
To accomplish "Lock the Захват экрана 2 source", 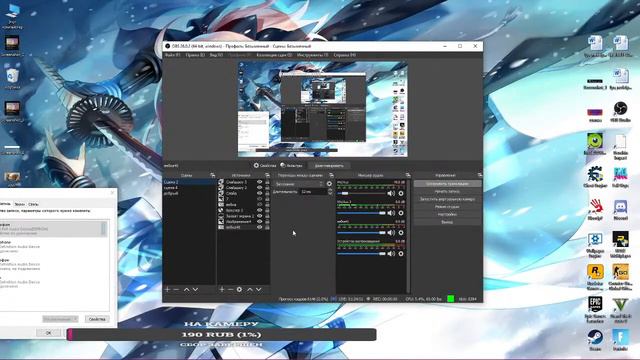I will click(x=267, y=216).
